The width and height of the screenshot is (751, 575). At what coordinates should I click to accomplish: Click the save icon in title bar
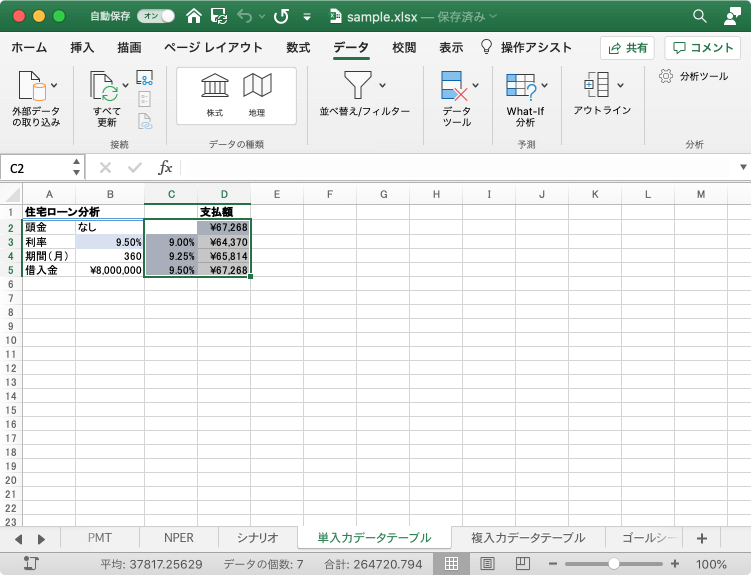pyautogui.click(x=219, y=16)
